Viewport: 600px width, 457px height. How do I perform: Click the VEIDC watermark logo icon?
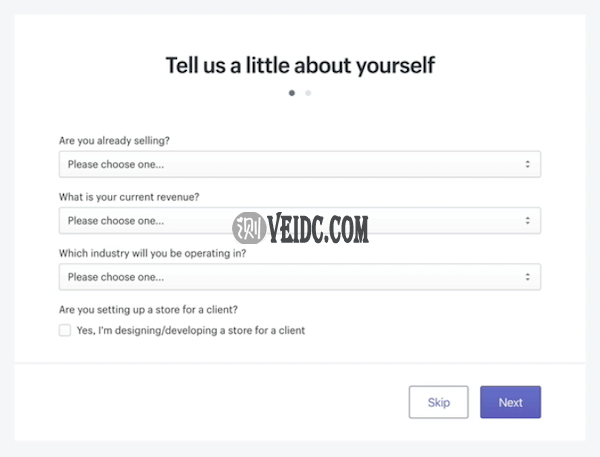[247, 229]
